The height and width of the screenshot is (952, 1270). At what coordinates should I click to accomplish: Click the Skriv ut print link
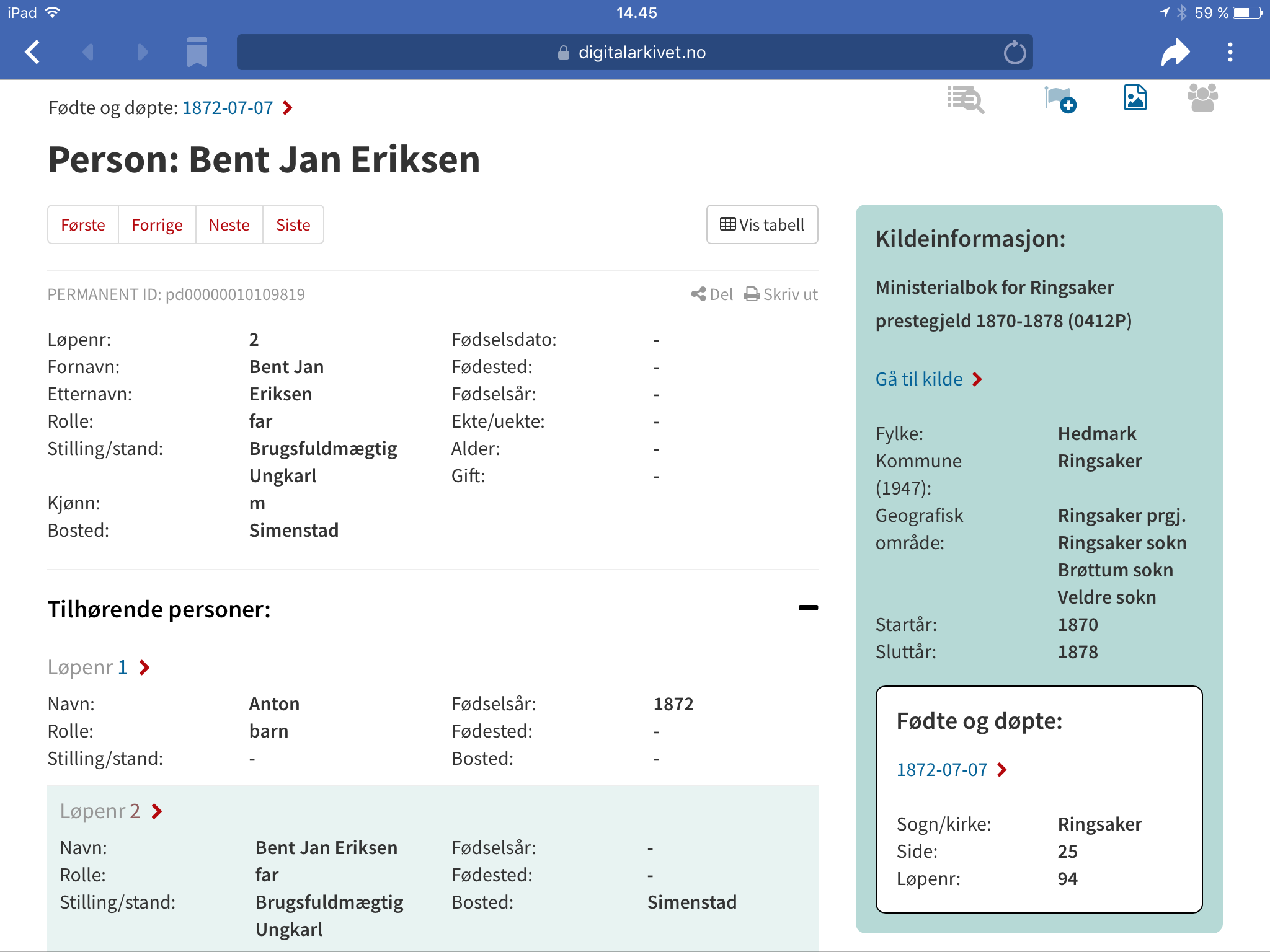781,294
